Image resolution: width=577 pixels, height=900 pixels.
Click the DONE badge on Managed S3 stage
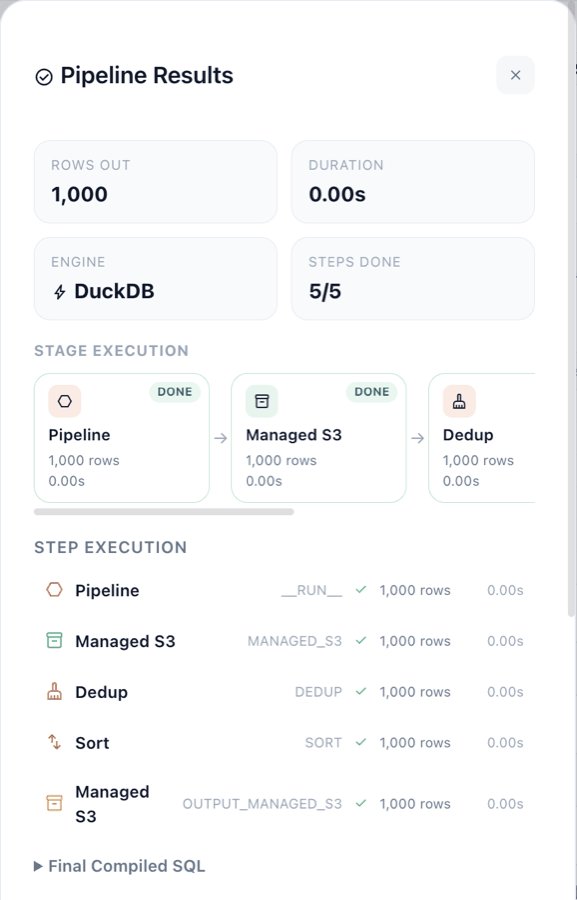tap(372, 391)
